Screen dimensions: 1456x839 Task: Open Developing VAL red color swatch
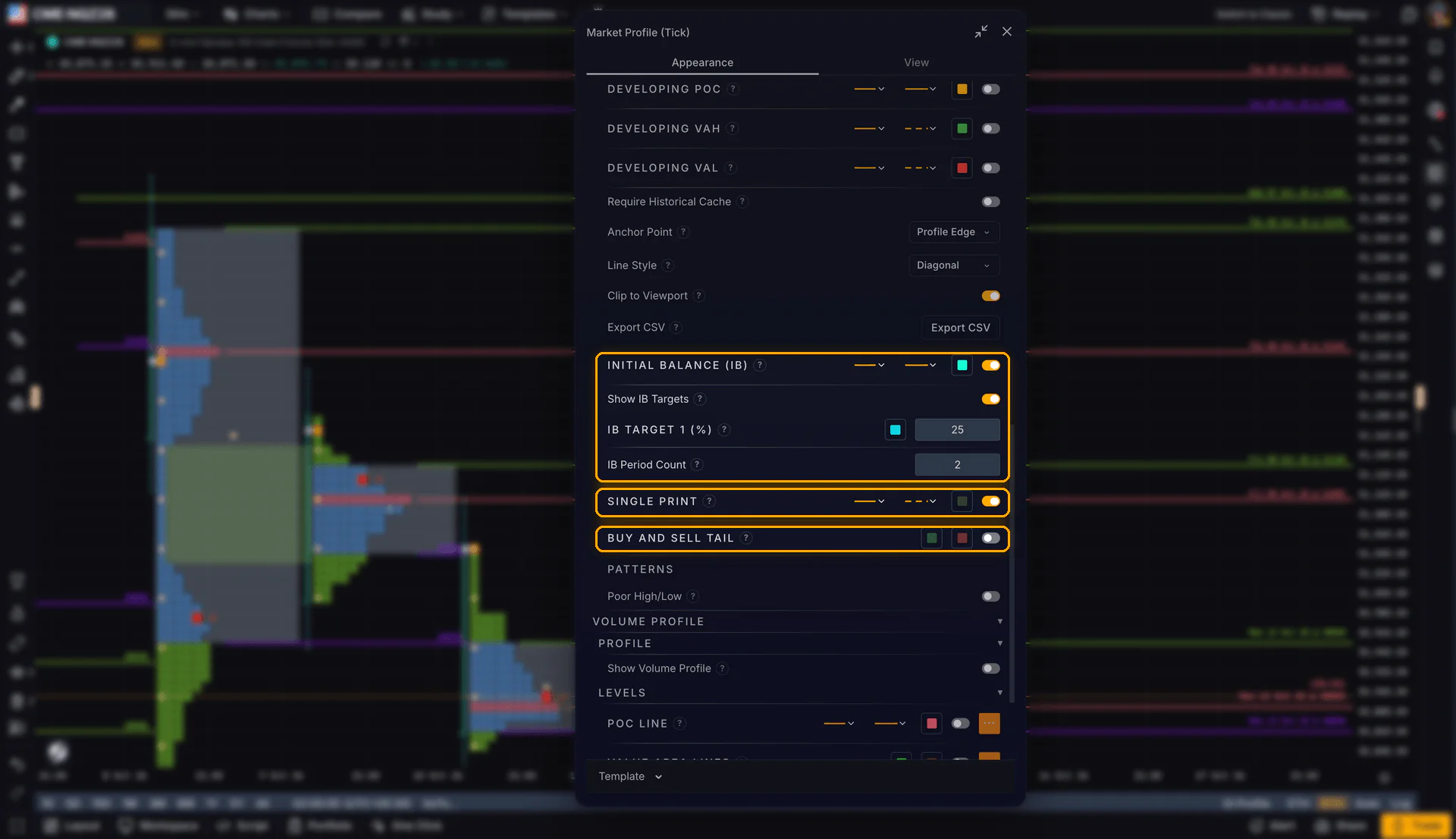pyautogui.click(x=962, y=168)
